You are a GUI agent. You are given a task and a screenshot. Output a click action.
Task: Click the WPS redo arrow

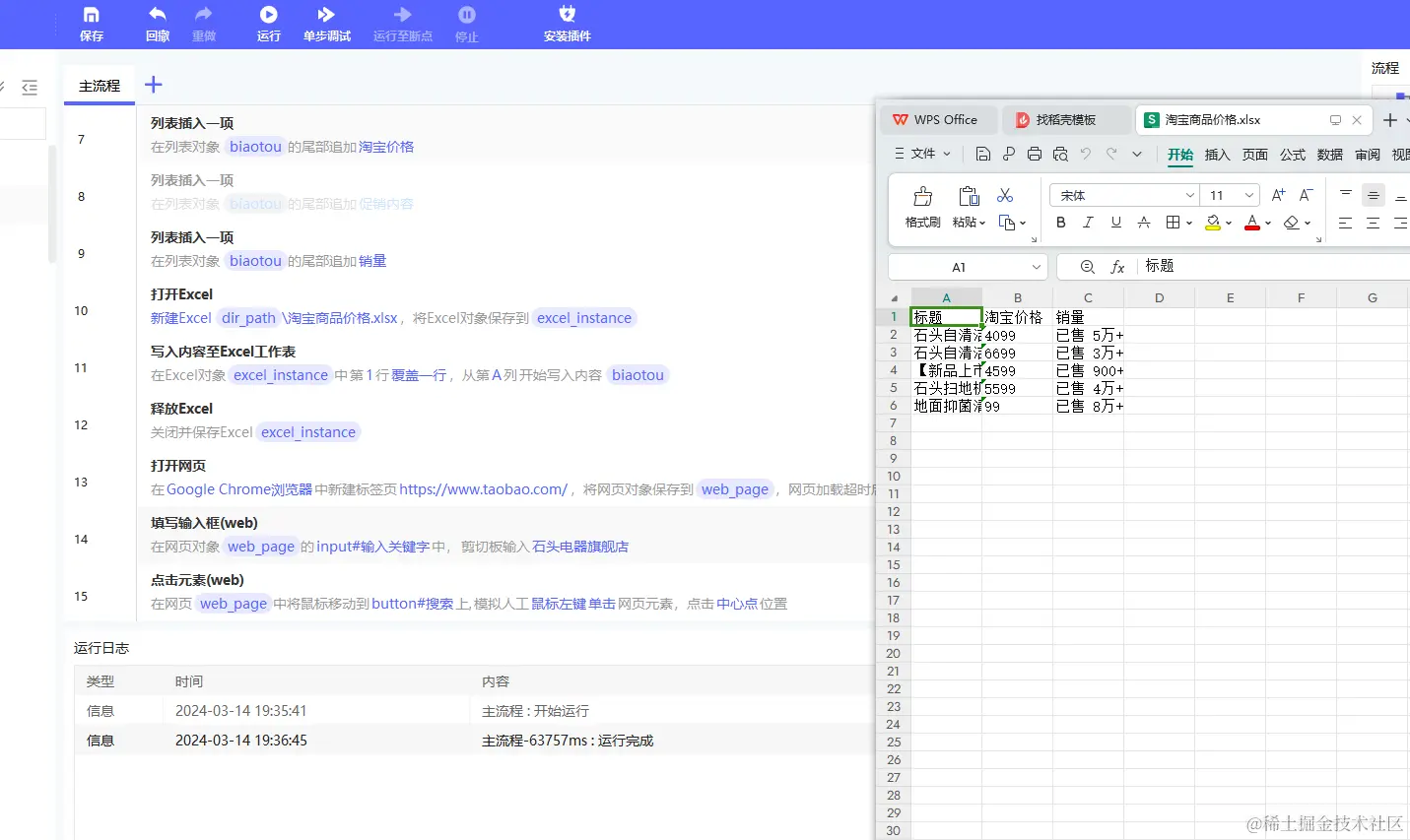[1111, 154]
